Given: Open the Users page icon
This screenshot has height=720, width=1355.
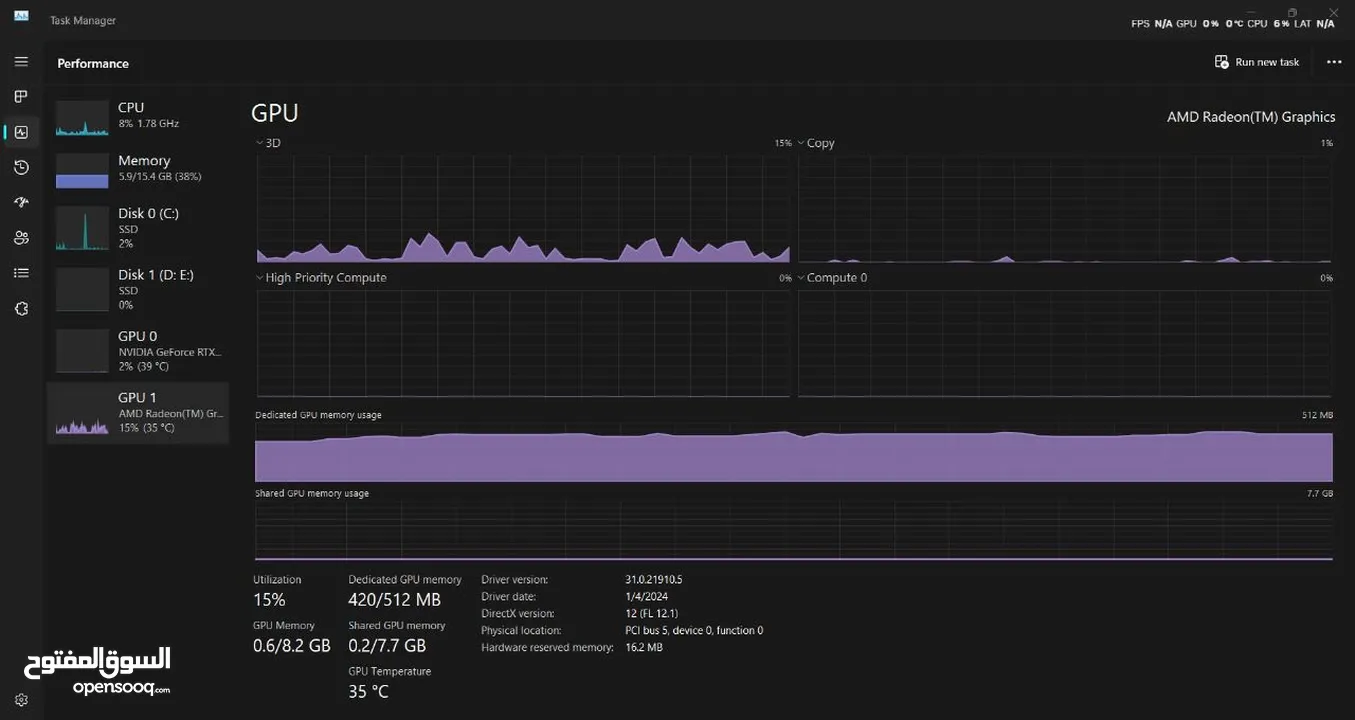Looking at the screenshot, I should click(21, 238).
